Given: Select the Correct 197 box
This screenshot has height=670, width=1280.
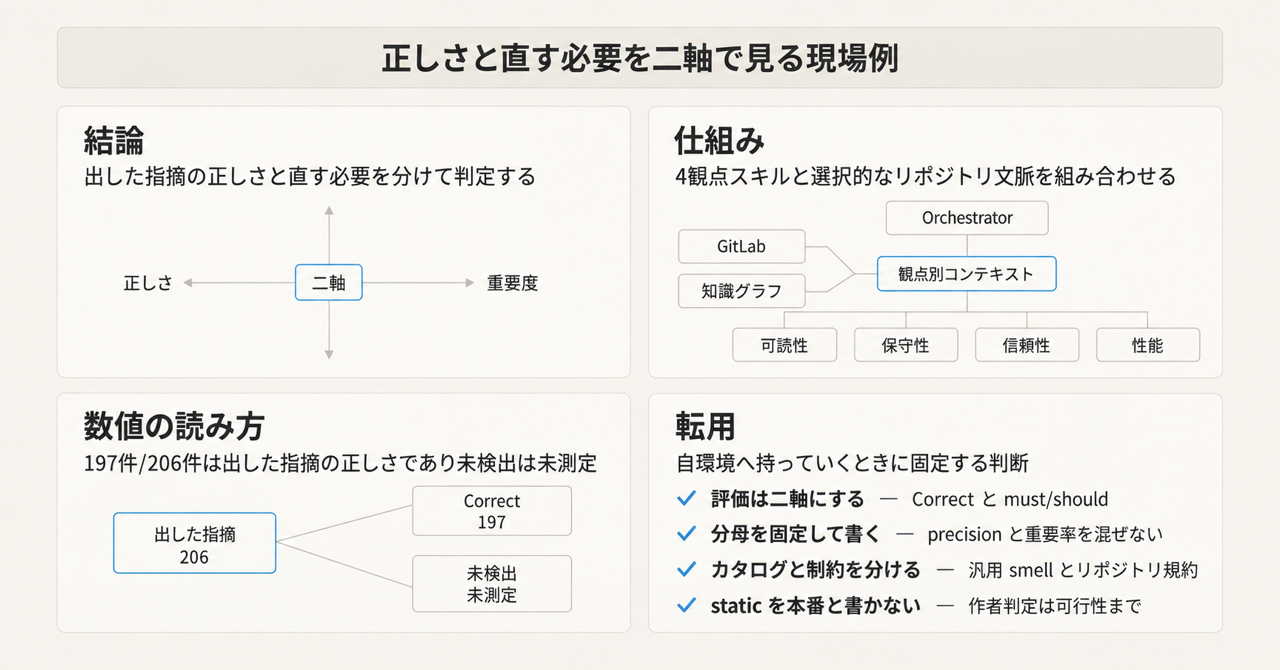Looking at the screenshot, I should [492, 511].
